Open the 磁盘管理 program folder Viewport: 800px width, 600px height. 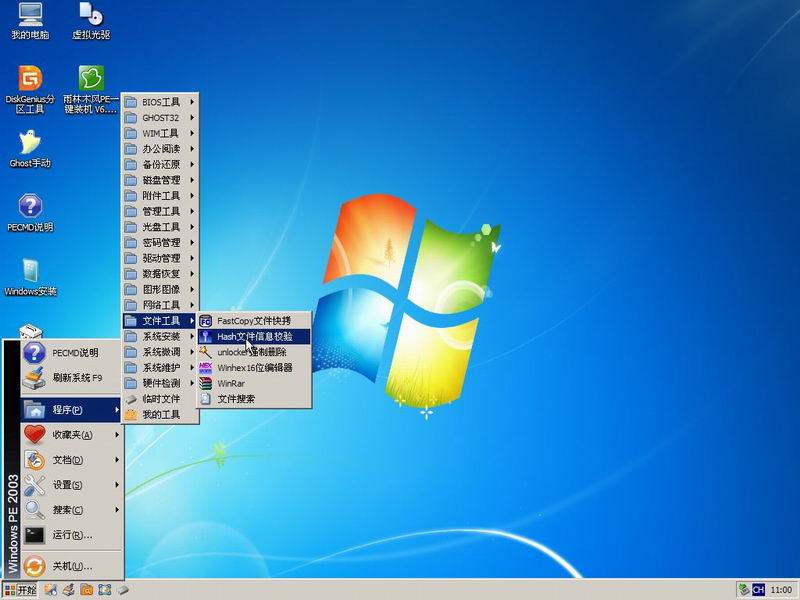[160, 180]
